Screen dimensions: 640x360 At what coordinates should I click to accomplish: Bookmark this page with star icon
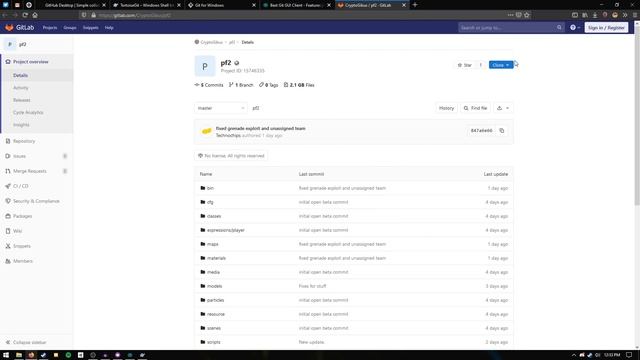pyautogui.click(x=527, y=15)
